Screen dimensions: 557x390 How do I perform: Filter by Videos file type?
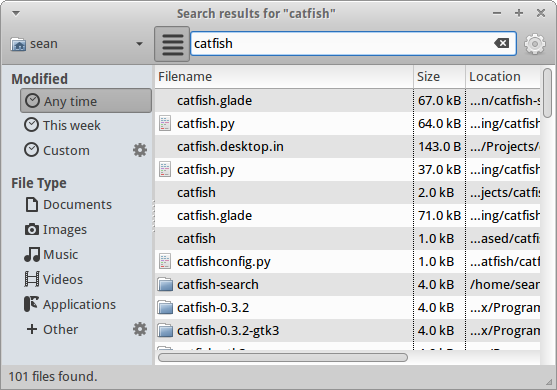tap(86, 279)
